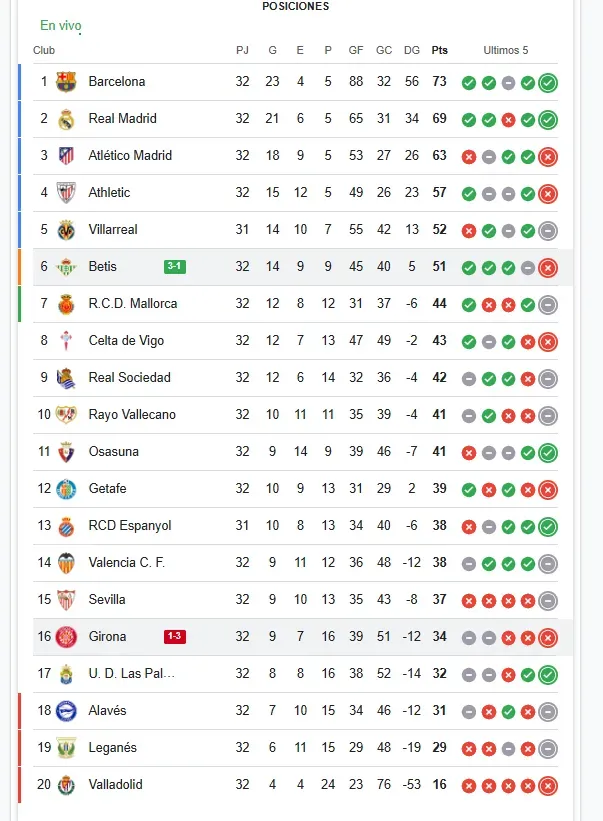Click the Villarreal yellow crest
Image resolution: width=603 pixels, height=821 pixels.
click(x=66, y=230)
